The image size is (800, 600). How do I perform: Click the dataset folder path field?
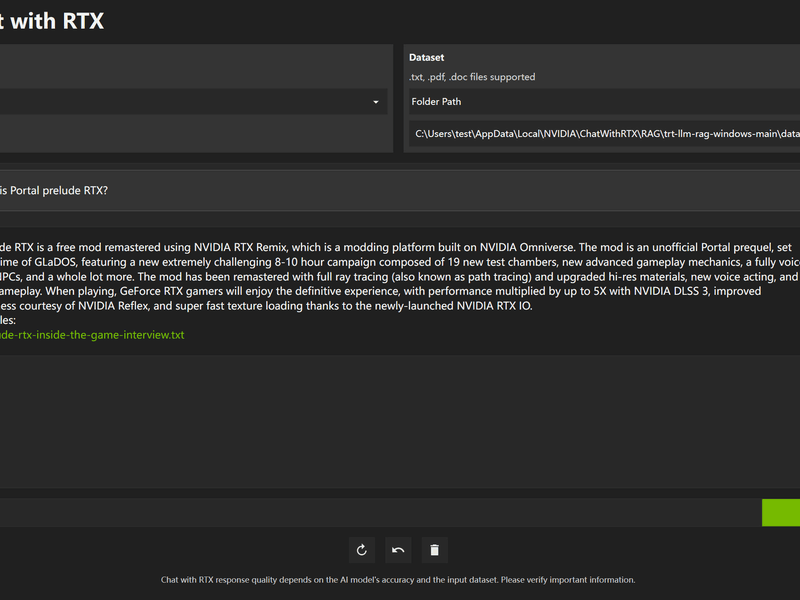coord(605,134)
